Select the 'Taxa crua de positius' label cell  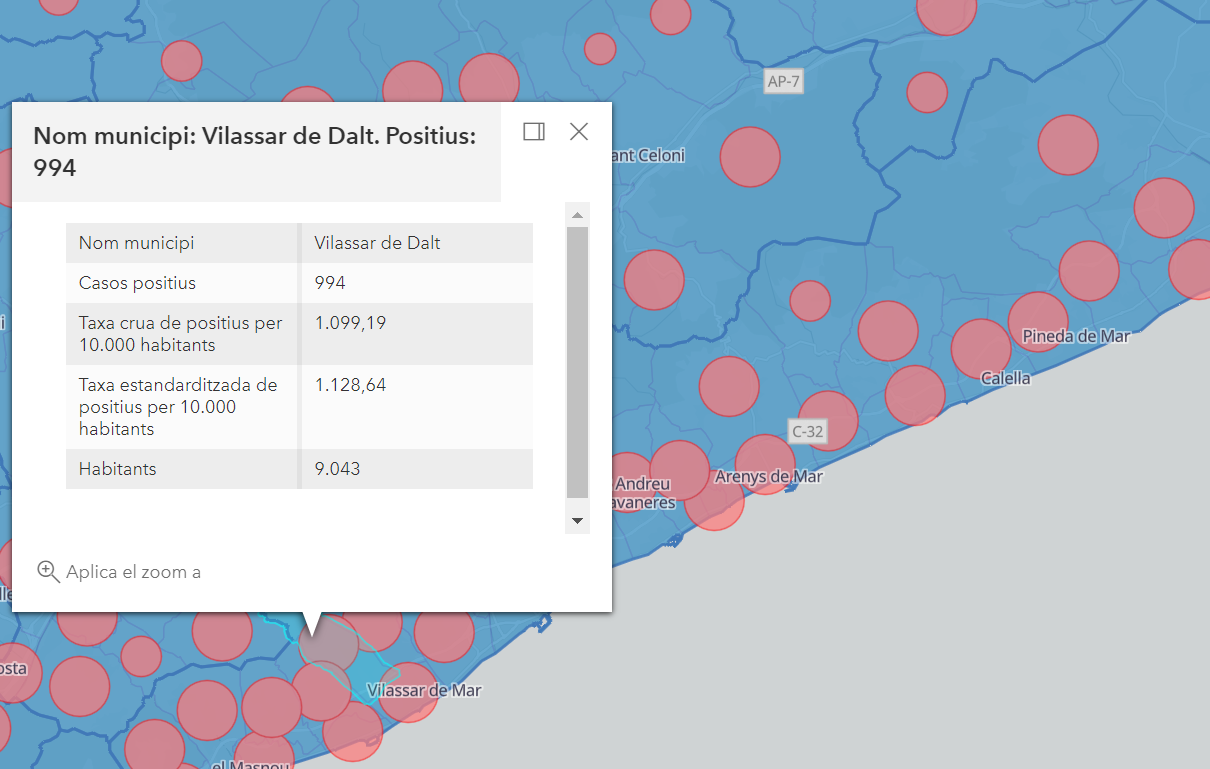[x=182, y=334]
